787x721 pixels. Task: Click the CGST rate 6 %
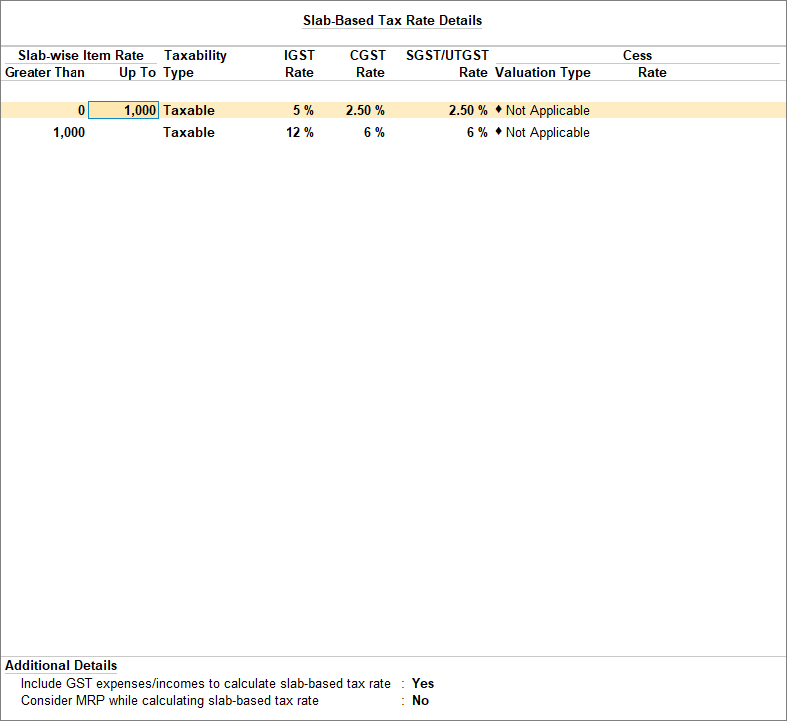point(374,132)
